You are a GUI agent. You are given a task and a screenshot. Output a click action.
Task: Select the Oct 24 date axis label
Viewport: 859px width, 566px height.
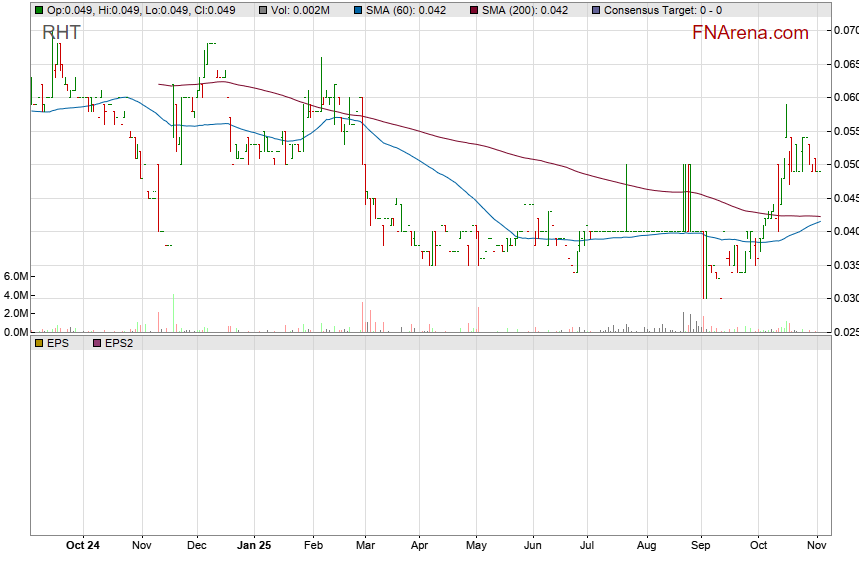82,546
